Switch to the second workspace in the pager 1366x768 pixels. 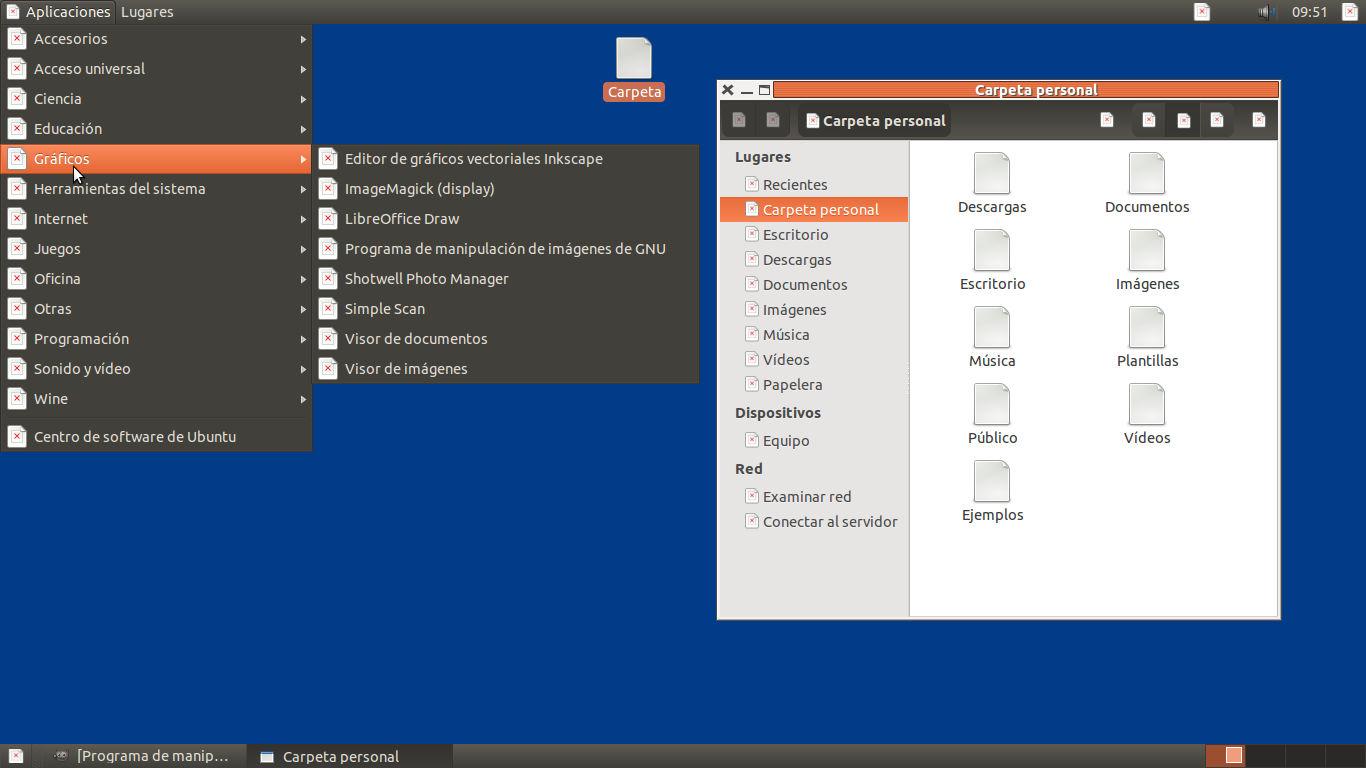(1260, 756)
